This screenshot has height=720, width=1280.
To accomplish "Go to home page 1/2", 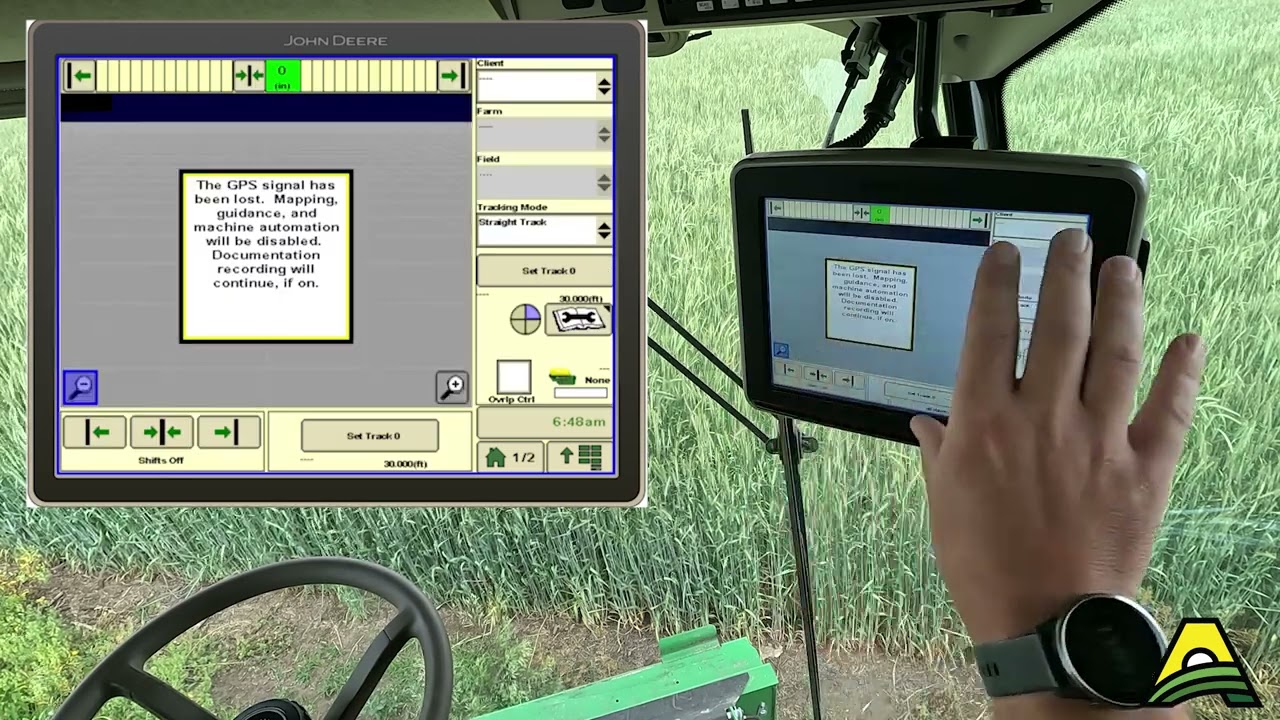I will coord(511,457).
